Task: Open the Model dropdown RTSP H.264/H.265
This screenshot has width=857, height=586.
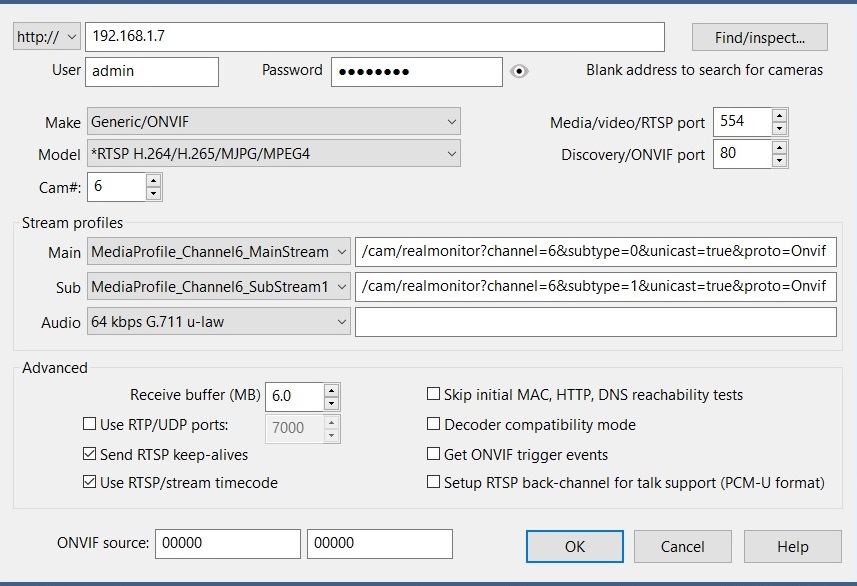Action: point(274,154)
